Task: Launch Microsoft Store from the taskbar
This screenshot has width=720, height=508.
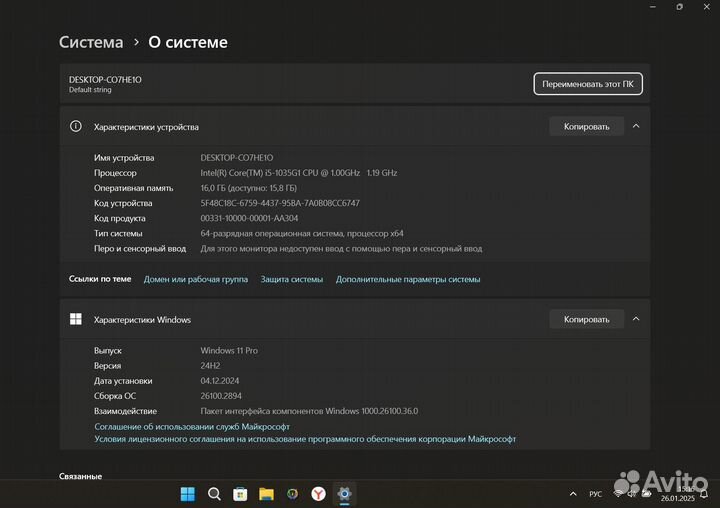Action: pyautogui.click(x=240, y=494)
